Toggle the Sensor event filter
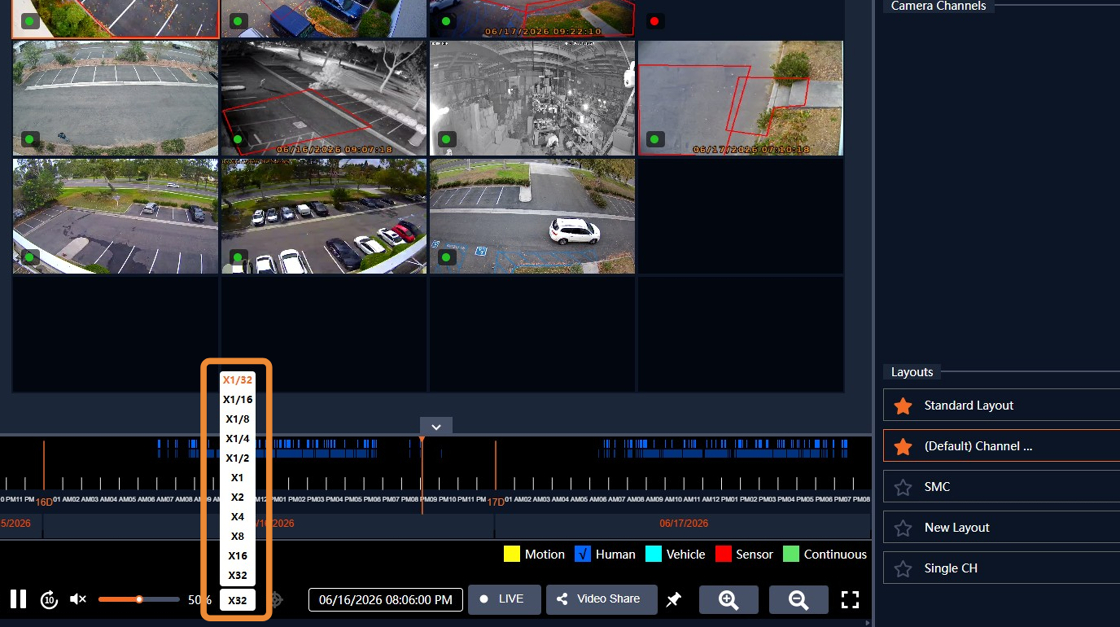 [723, 554]
